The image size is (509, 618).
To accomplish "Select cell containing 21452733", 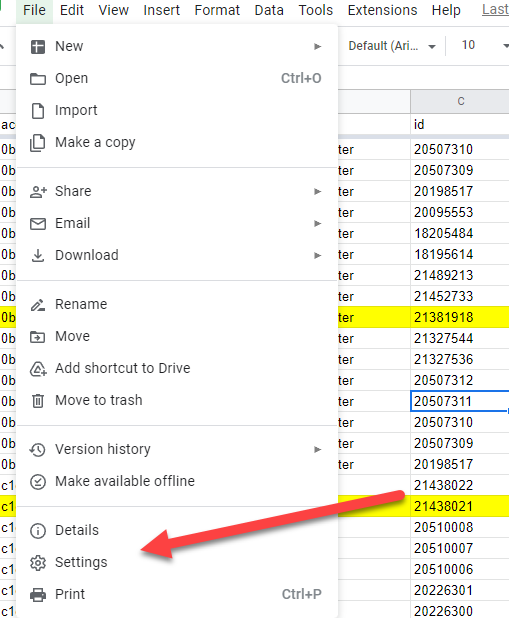I will [x=460, y=296].
